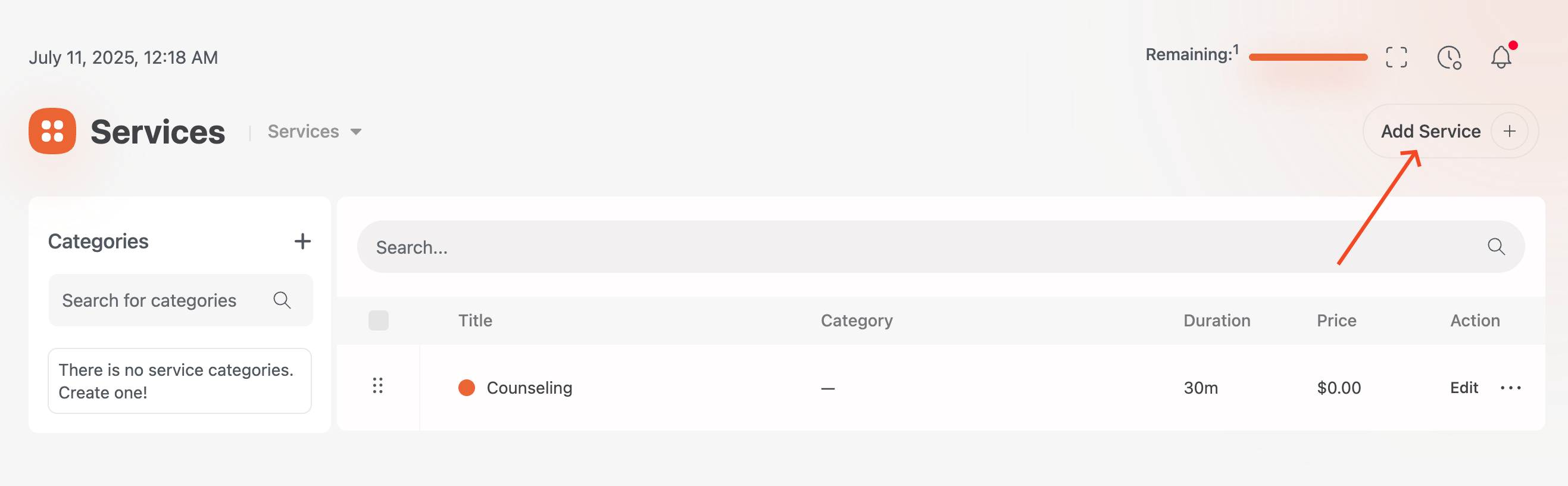The width and height of the screenshot is (1568, 486).
Task: Click the Remaining orange progress bar
Action: 1307,57
